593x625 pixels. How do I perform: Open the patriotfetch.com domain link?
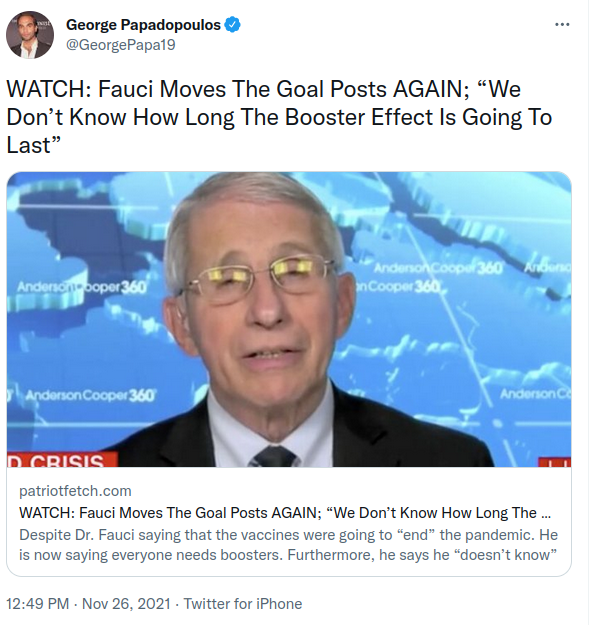click(x=75, y=491)
